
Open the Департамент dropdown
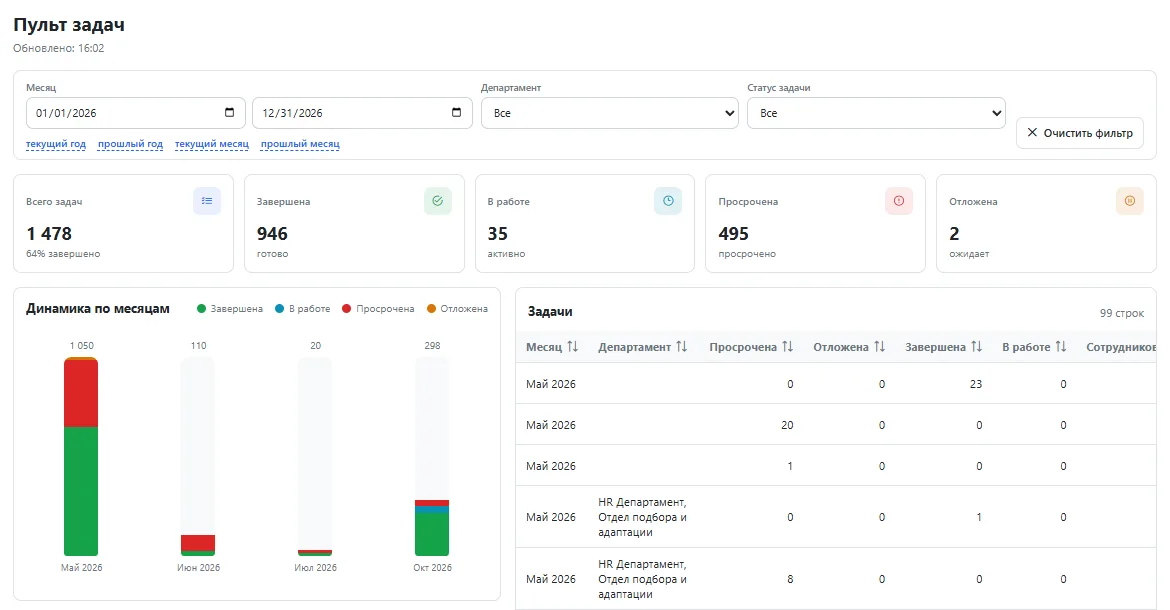(610, 113)
